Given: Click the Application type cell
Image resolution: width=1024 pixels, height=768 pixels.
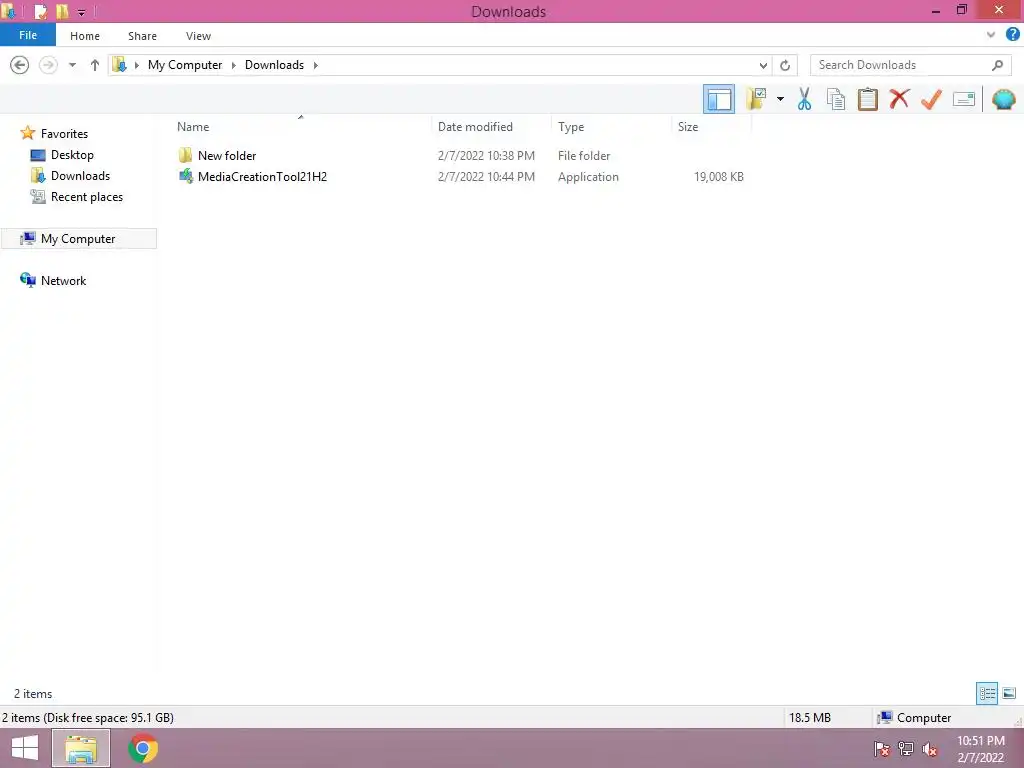Looking at the screenshot, I should coord(588,176).
